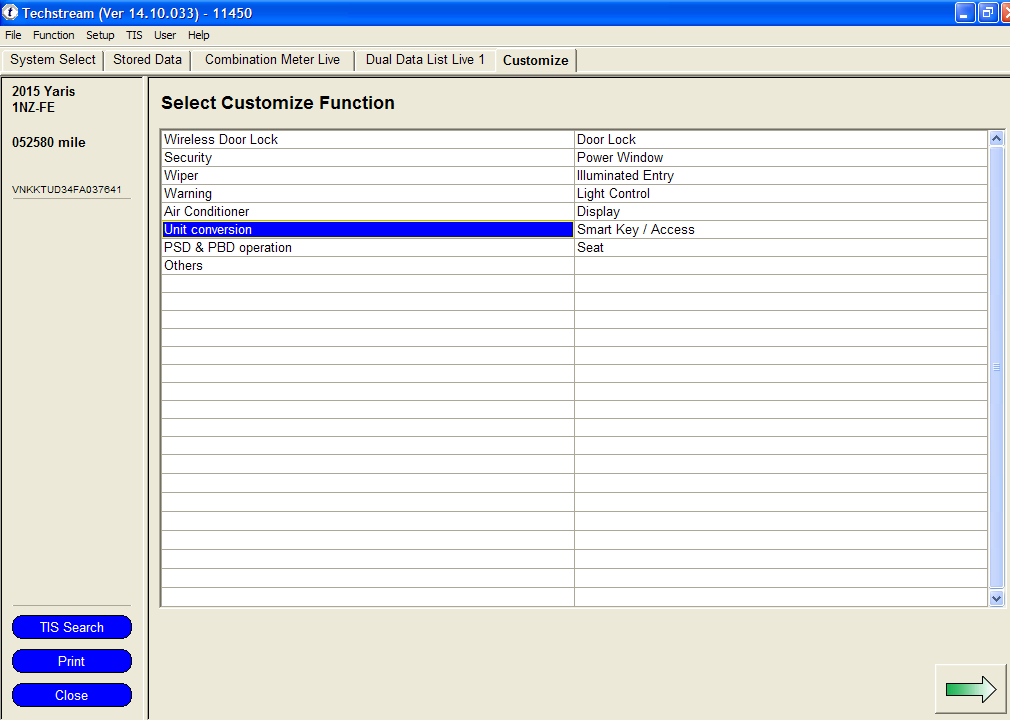Open the TIS menu
The image size is (1010, 720).
coord(134,35)
